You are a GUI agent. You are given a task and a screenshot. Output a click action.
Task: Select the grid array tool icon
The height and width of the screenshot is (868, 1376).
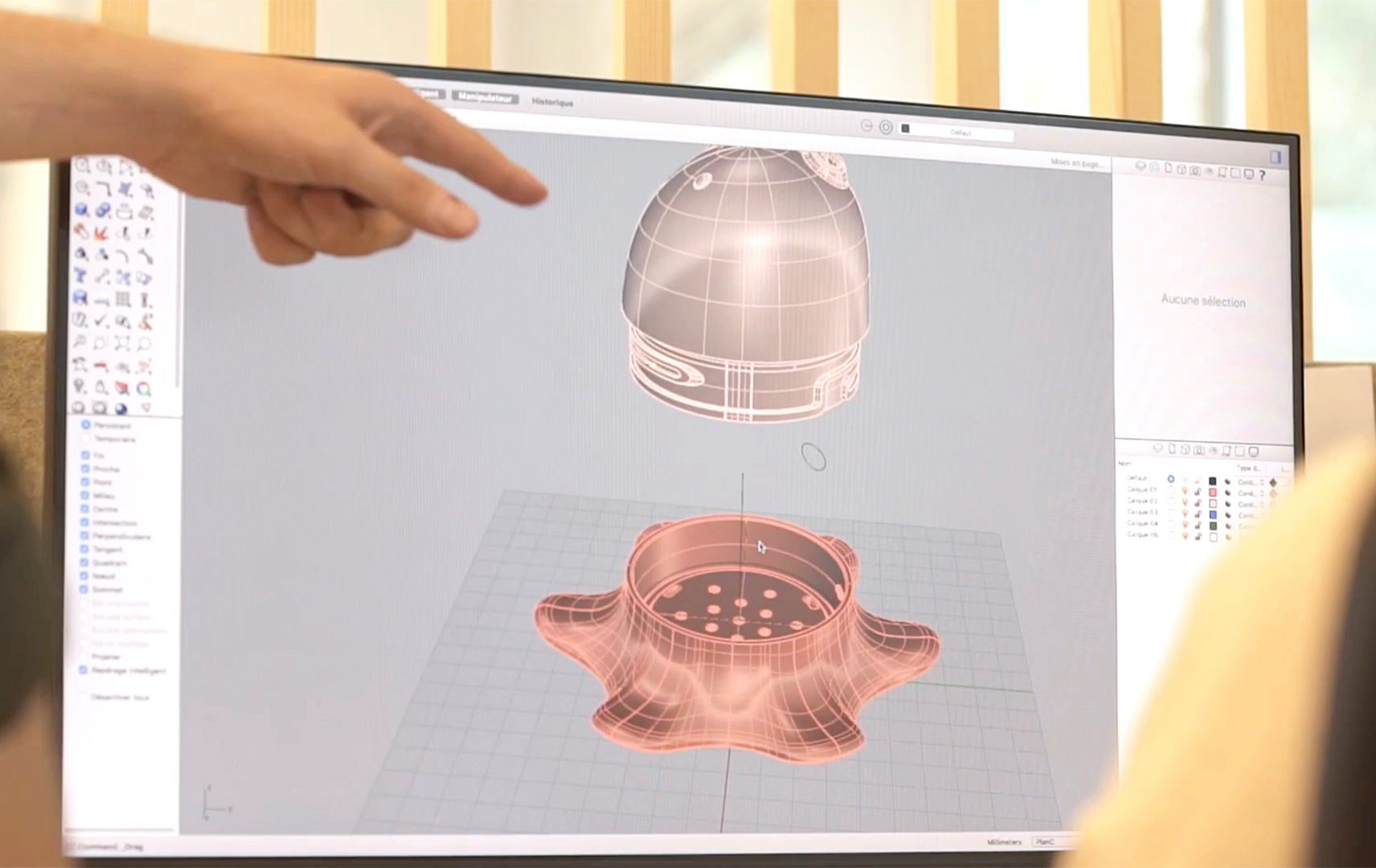coord(123,300)
